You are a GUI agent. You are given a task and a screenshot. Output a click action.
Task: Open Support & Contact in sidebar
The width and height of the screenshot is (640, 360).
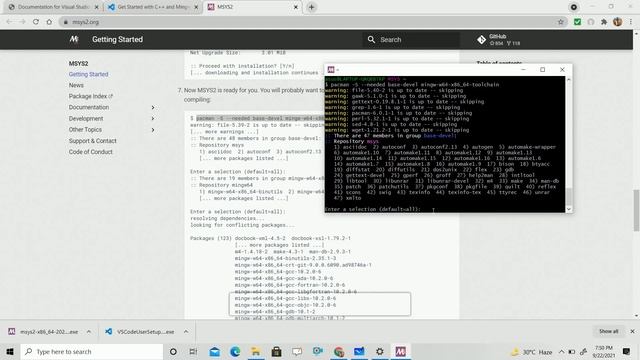coord(93,141)
